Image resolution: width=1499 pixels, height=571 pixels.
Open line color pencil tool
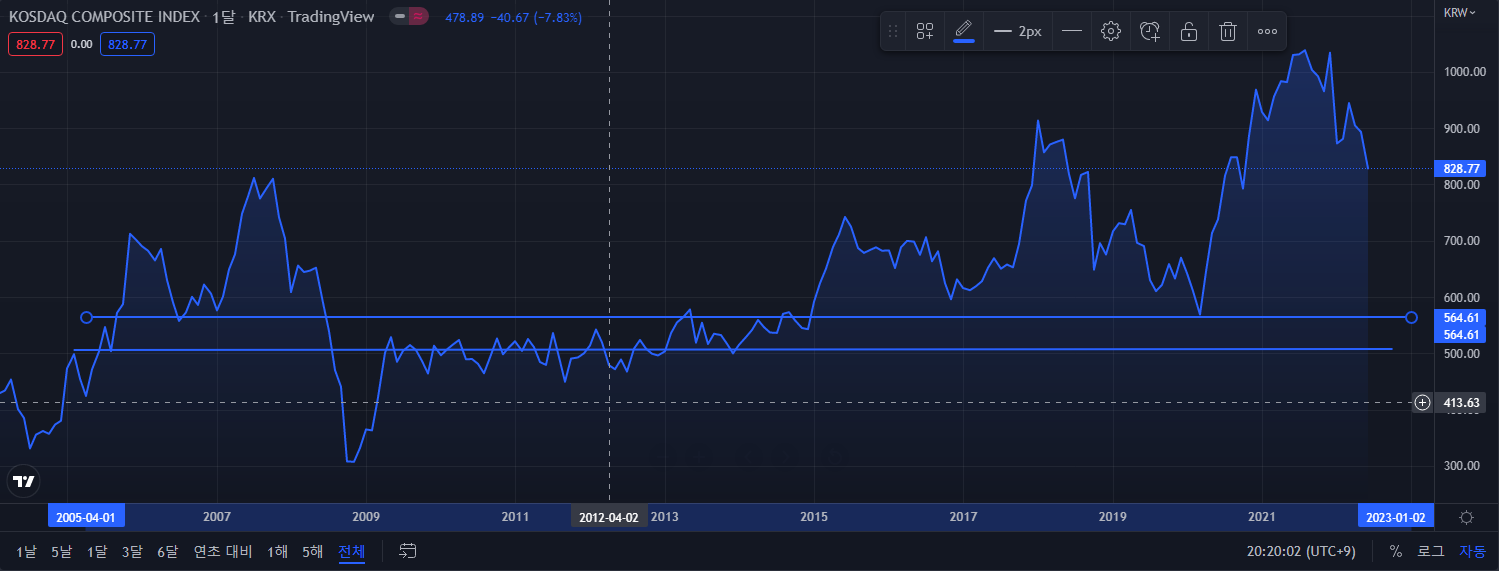click(x=964, y=31)
